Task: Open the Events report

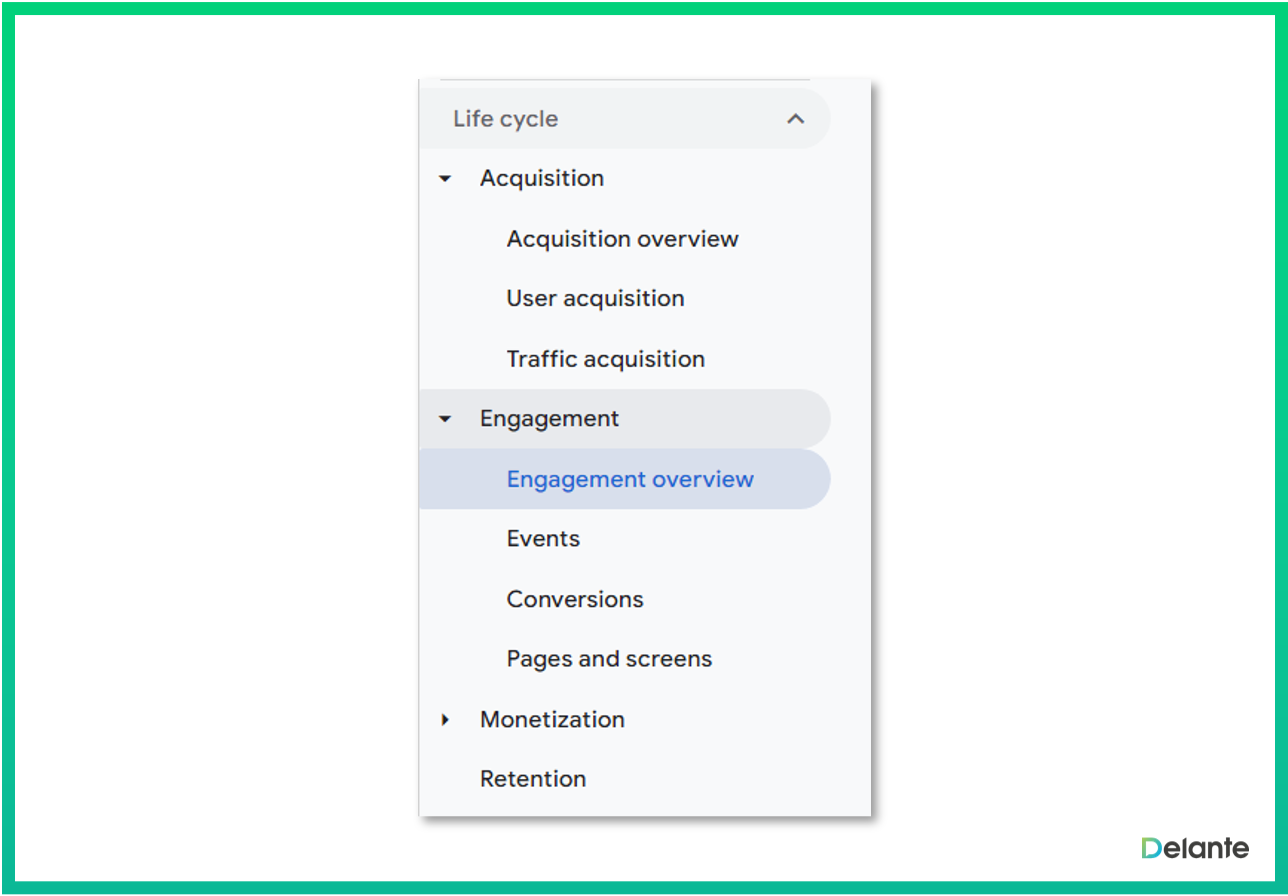Action: point(543,538)
